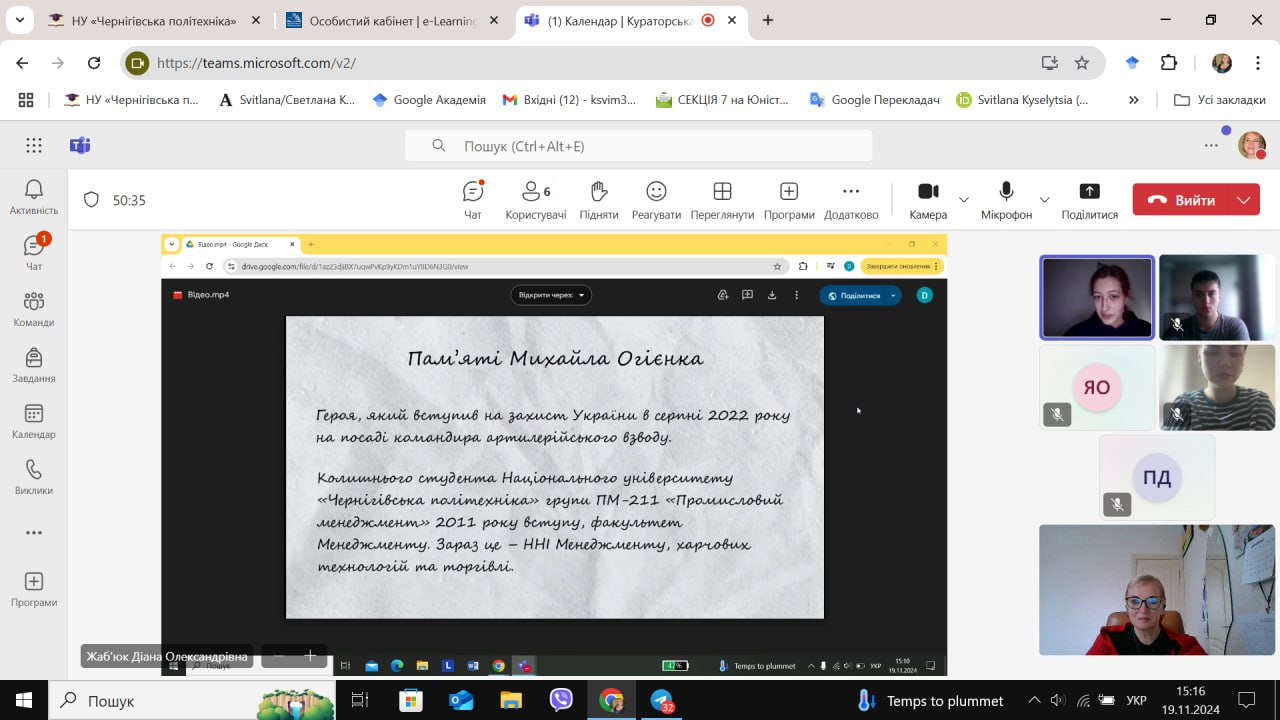Click the red Вийти leave button

pyautogui.click(x=1181, y=200)
